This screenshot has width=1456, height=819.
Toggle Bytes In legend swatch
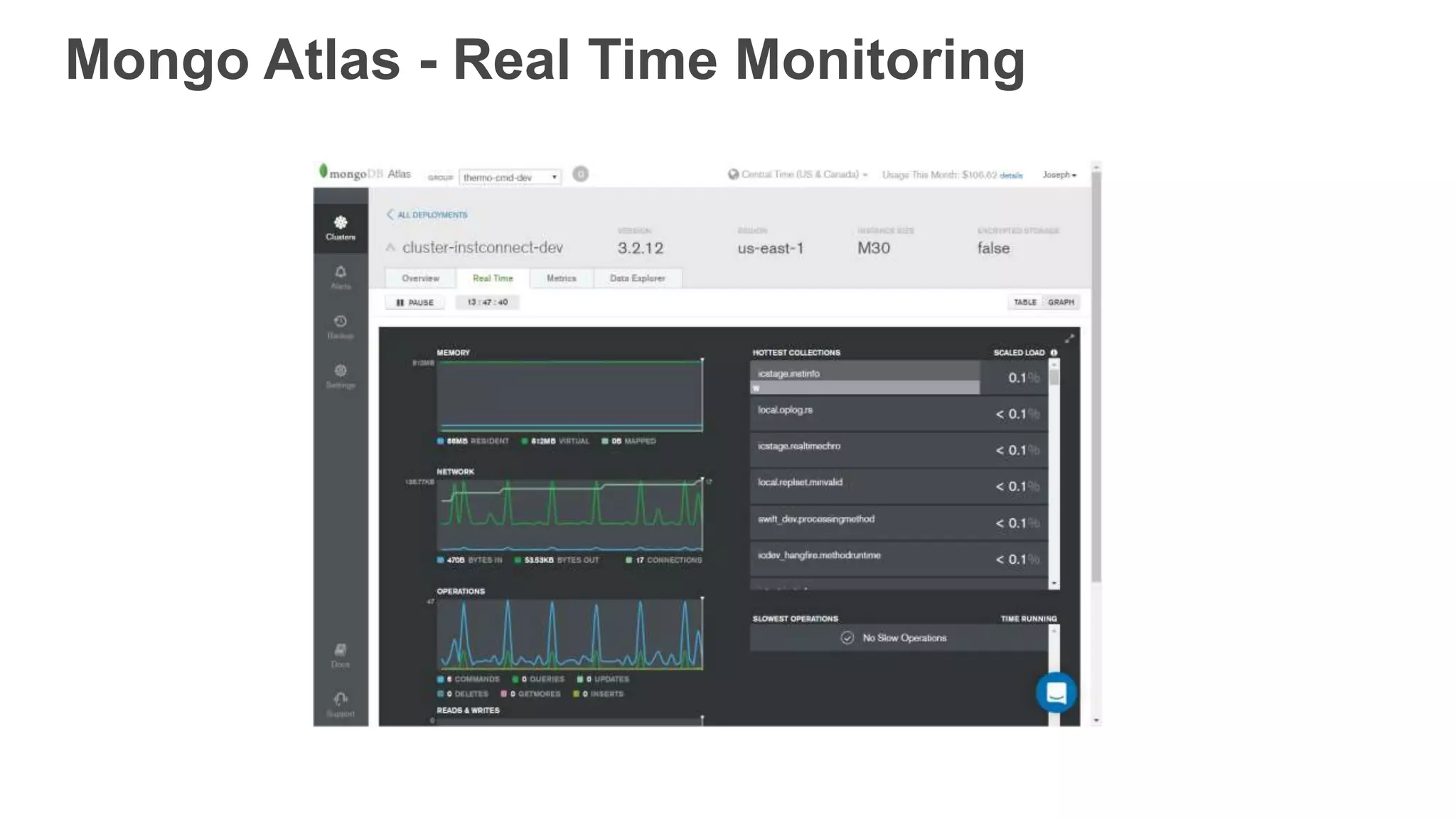[441, 560]
